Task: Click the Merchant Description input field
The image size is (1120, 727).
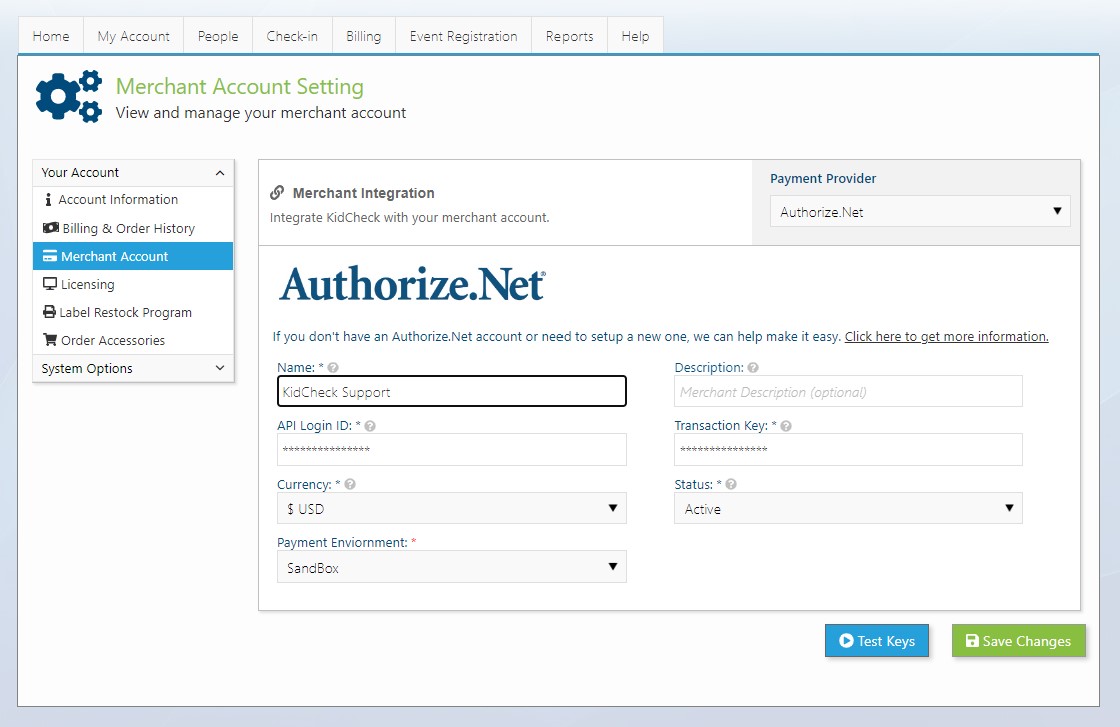Action: click(848, 391)
